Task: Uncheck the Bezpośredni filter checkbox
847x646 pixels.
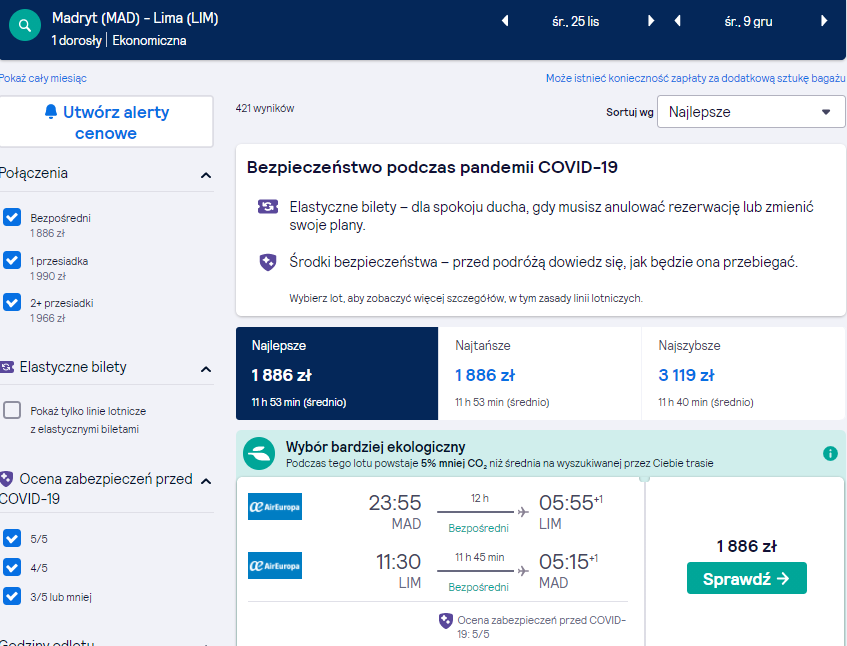Action: (12, 217)
